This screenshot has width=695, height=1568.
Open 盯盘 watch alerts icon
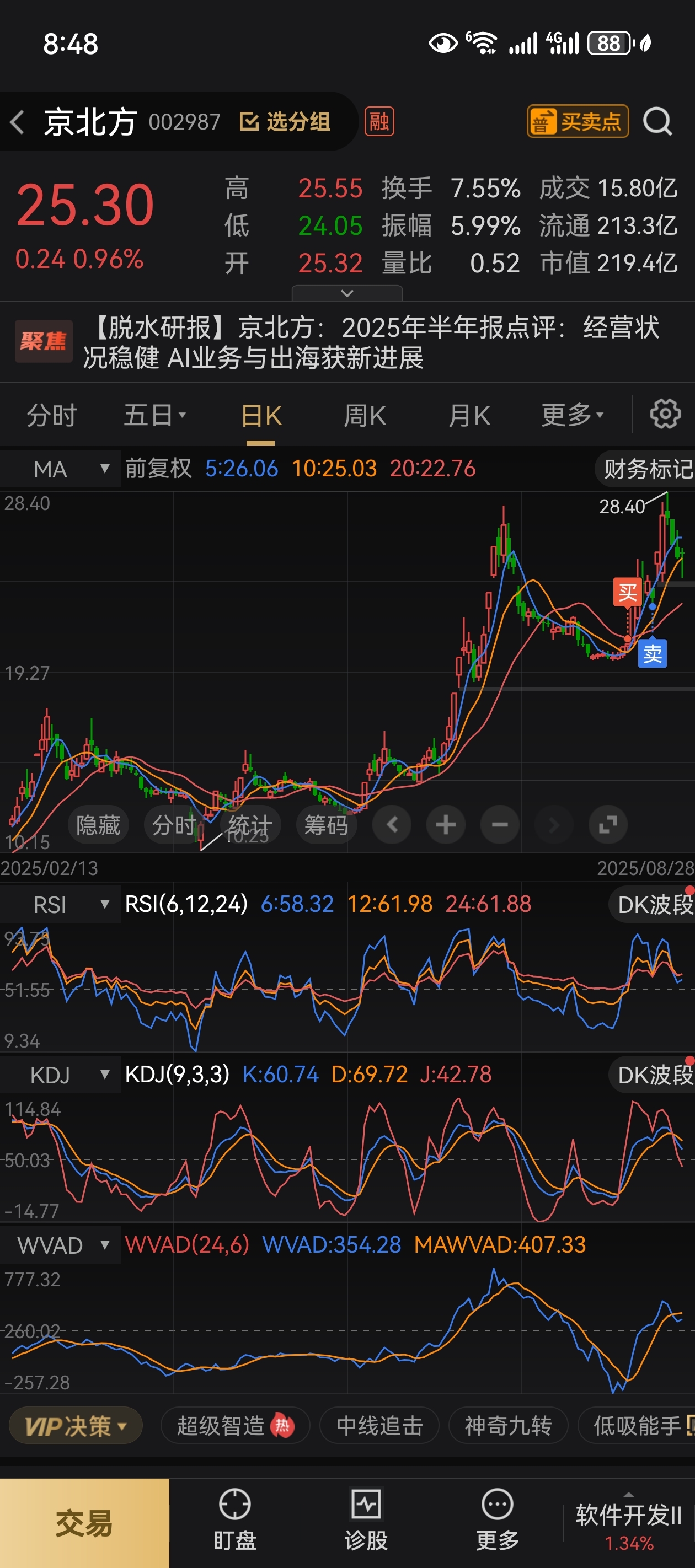point(234,1519)
